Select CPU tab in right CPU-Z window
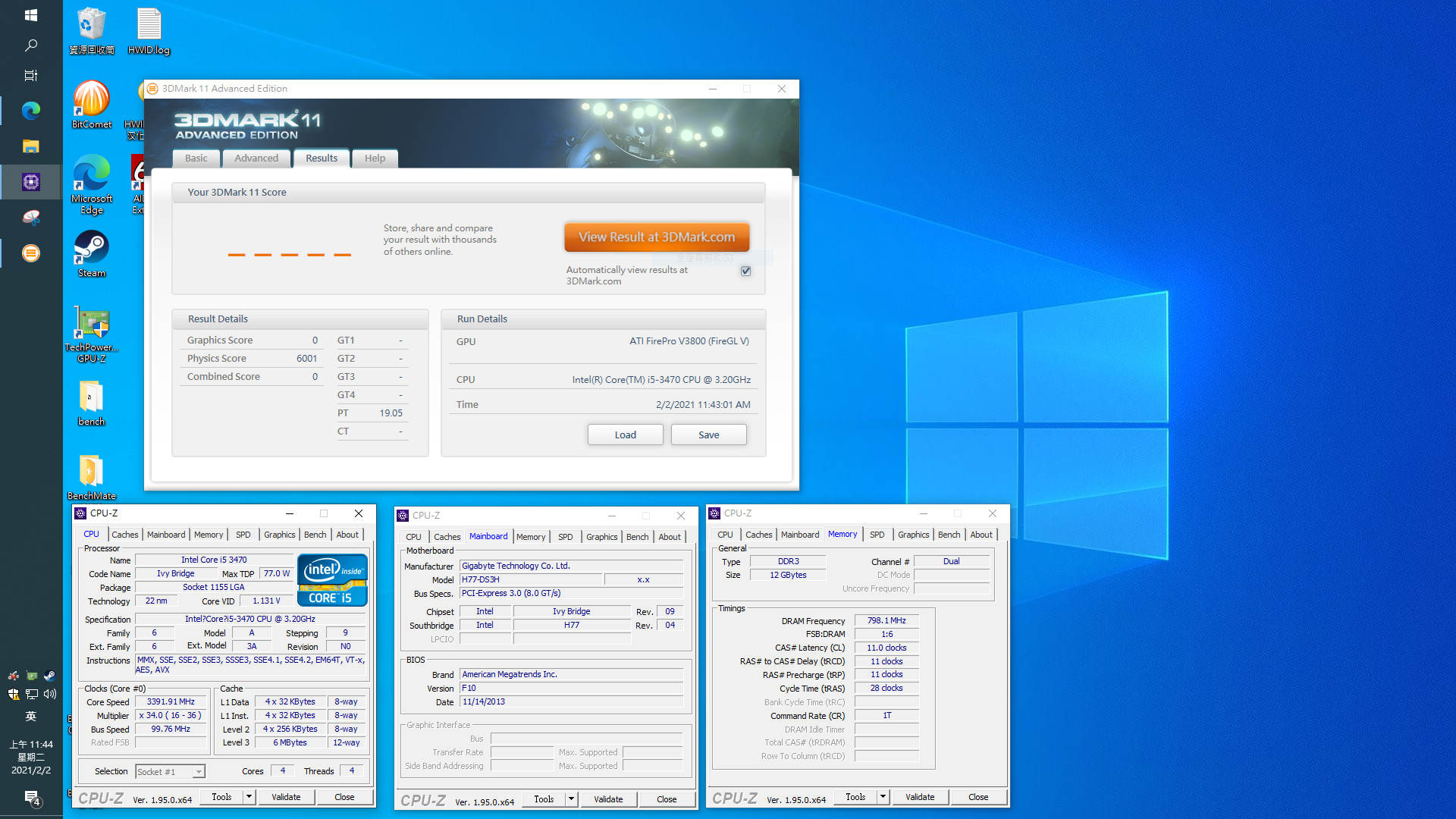Image resolution: width=1456 pixels, height=819 pixels. click(x=726, y=535)
